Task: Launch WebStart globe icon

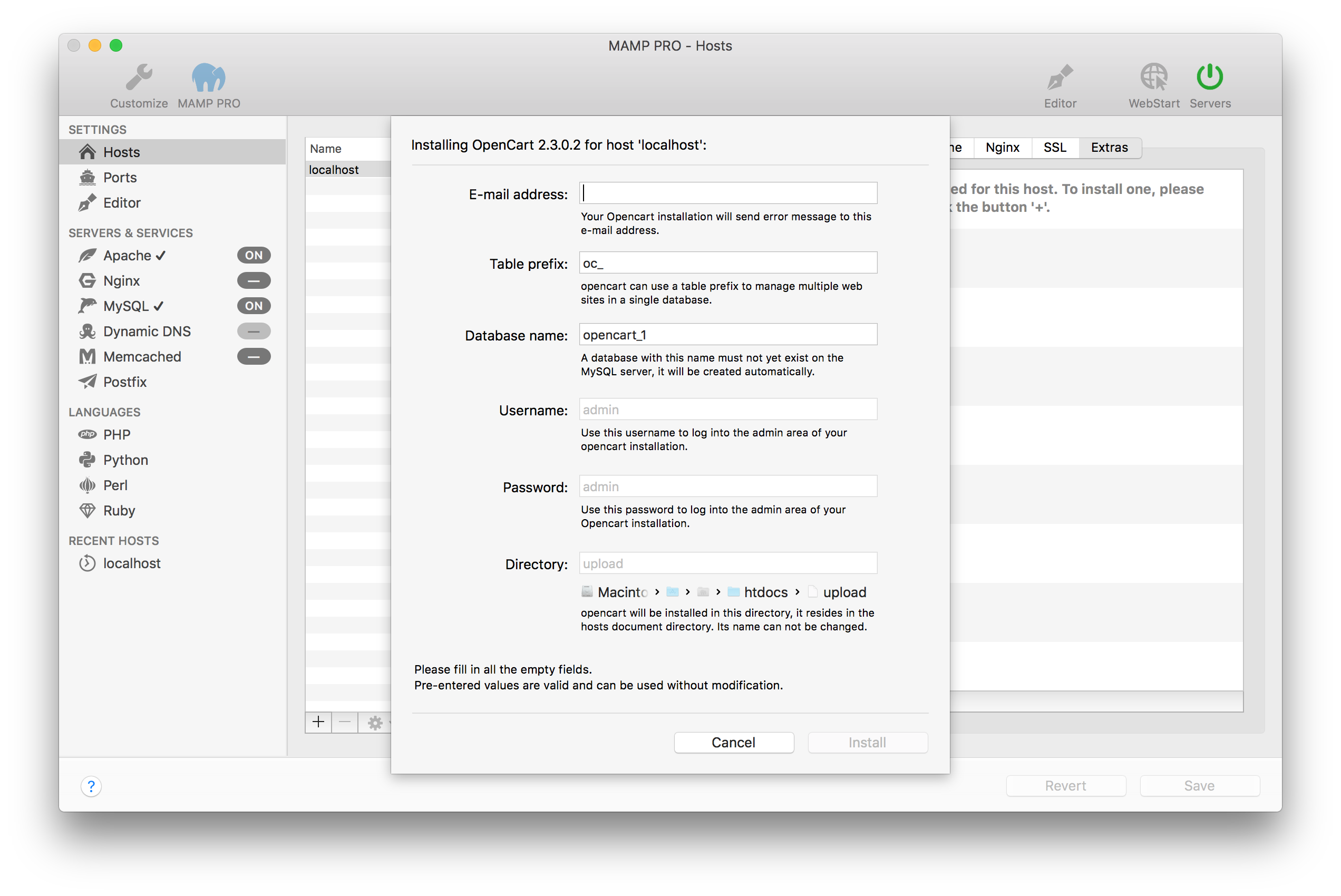Action: click(x=1153, y=77)
